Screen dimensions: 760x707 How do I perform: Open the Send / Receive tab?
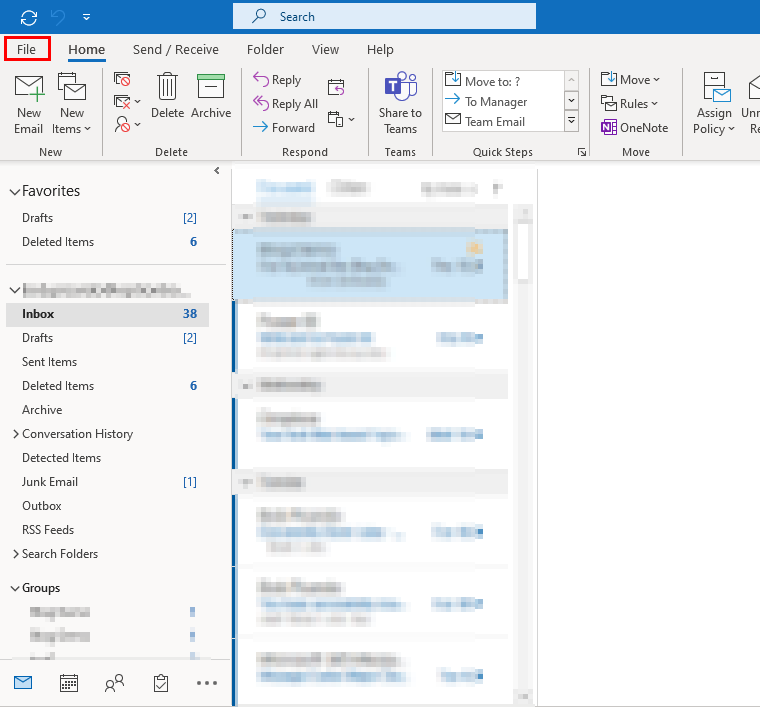(175, 49)
